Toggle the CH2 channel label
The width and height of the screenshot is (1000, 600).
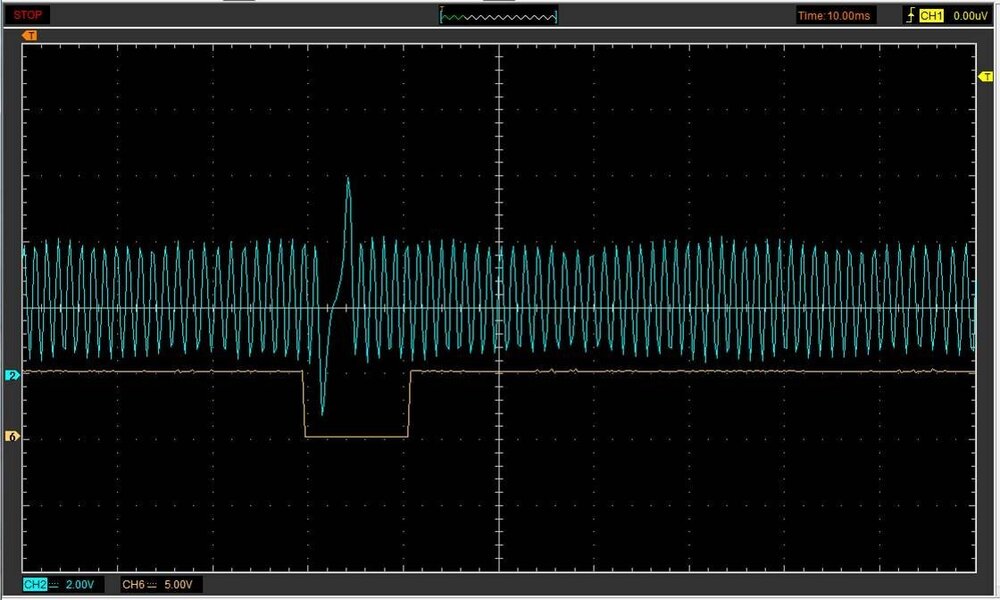coord(35,583)
